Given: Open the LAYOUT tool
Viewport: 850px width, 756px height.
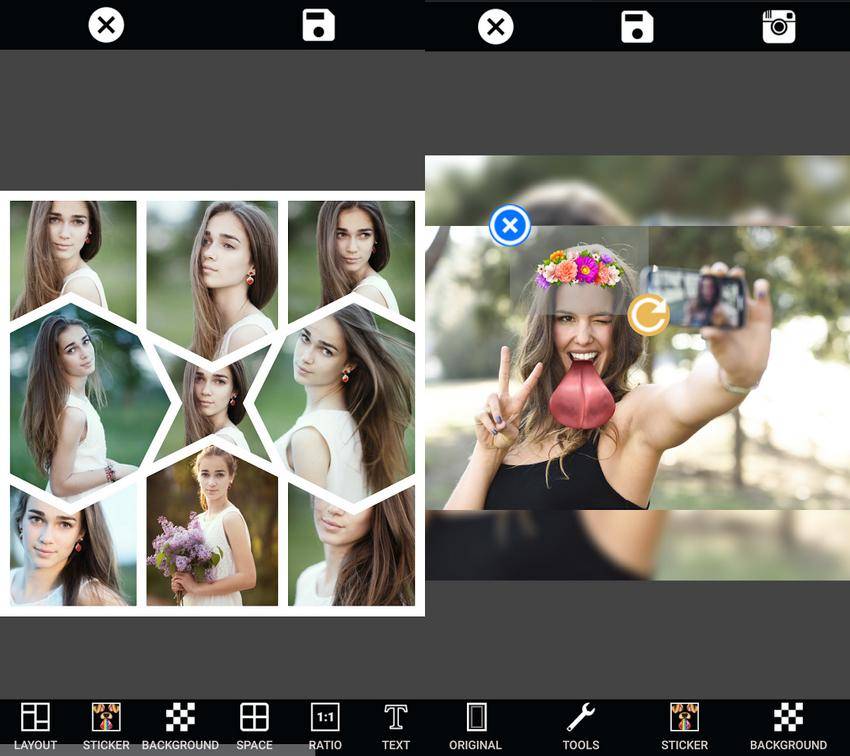Looking at the screenshot, I should point(35,726).
